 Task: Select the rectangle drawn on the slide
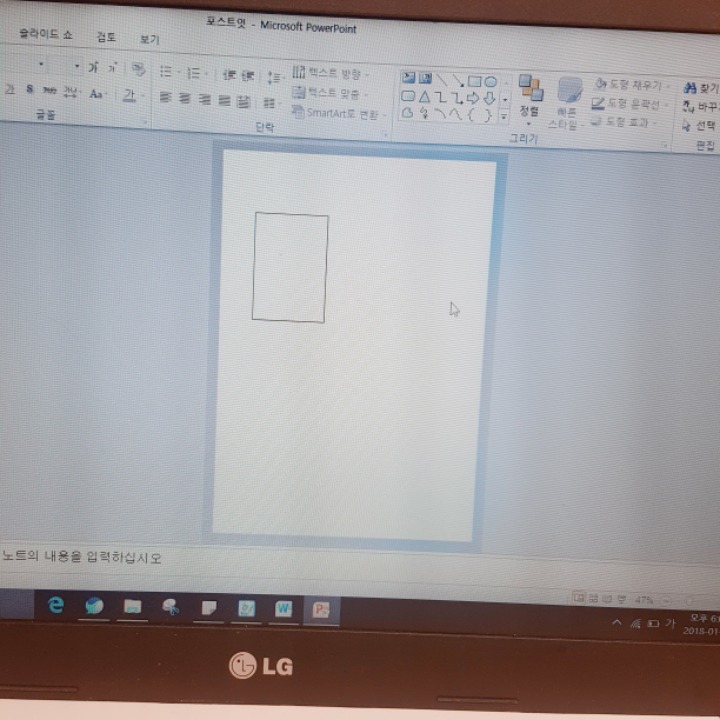pyautogui.click(x=290, y=267)
